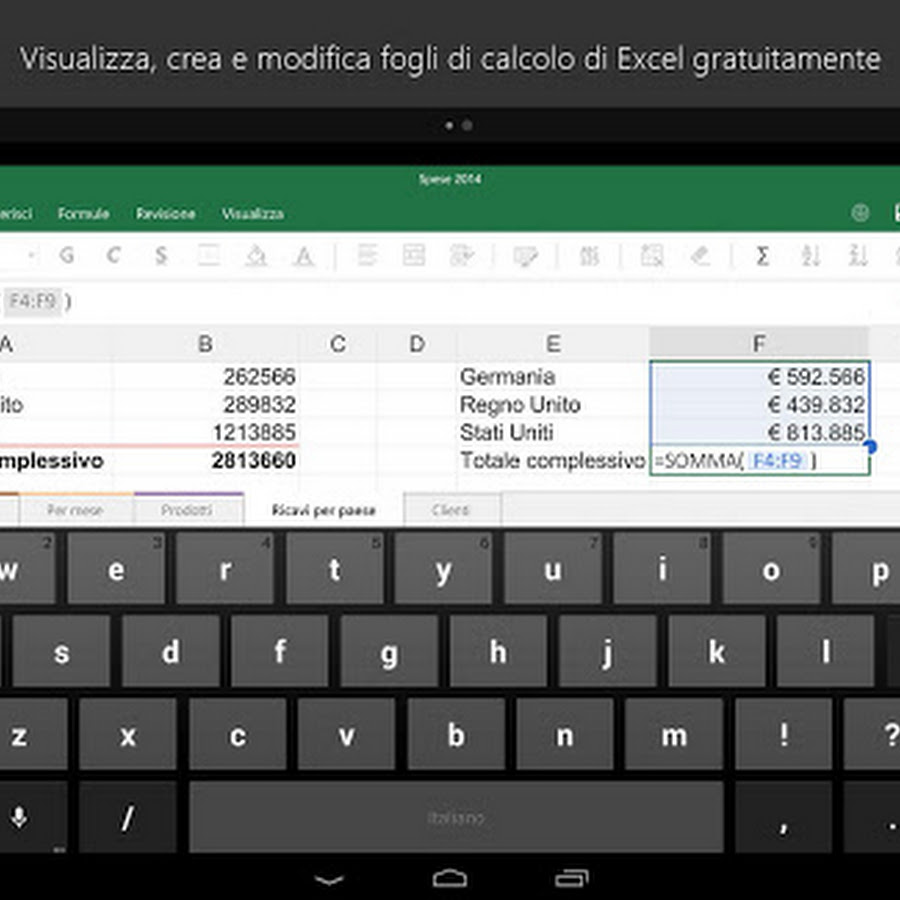
Task: Select column header C
Action: (x=338, y=344)
